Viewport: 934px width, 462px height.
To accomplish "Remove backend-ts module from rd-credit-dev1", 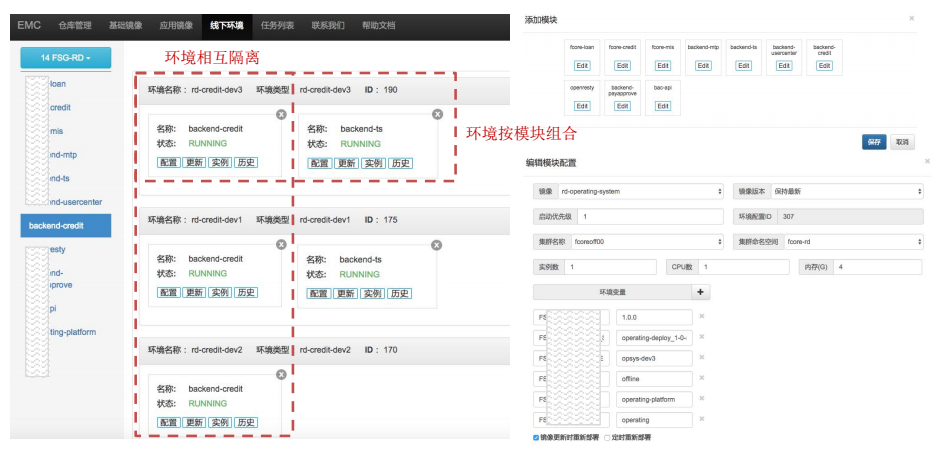I will tap(436, 245).
